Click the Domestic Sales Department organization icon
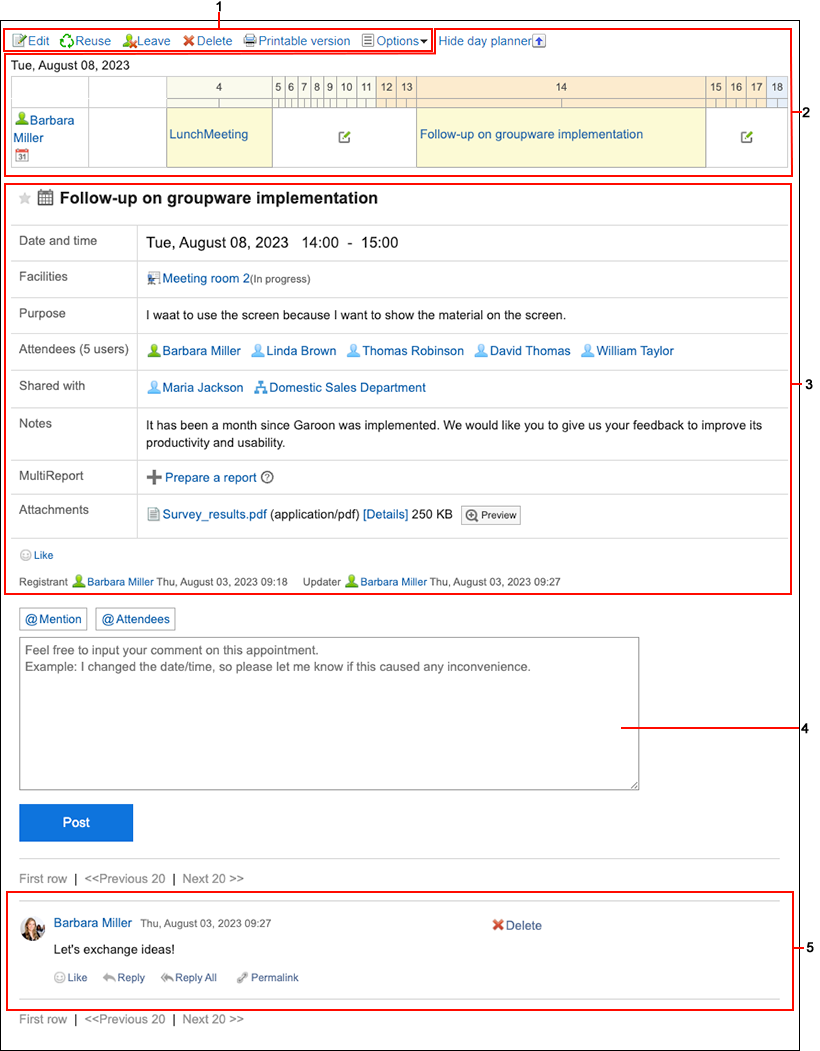The width and height of the screenshot is (820, 1051). [261, 387]
